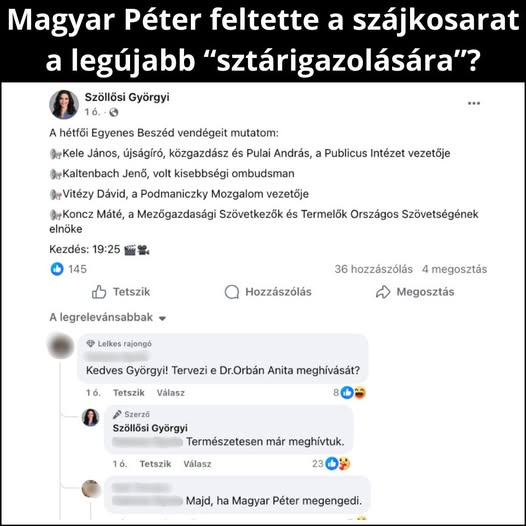Click the reaction icons beside the count 8
Viewport: 526px width, 526px height.
click(x=353, y=392)
